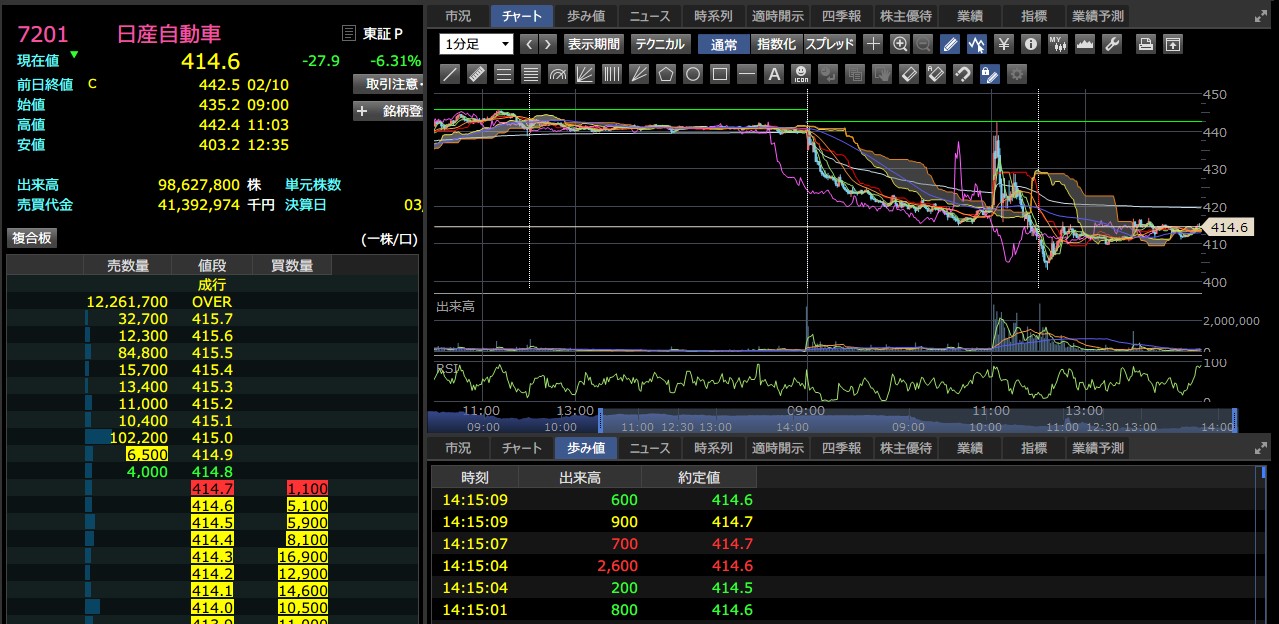Screen dimensions: 1279x624
Task: Zoom in on the chart
Action: pyautogui.click(x=899, y=44)
